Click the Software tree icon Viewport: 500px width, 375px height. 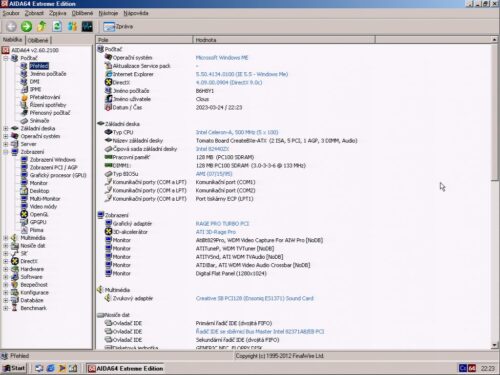(15, 277)
